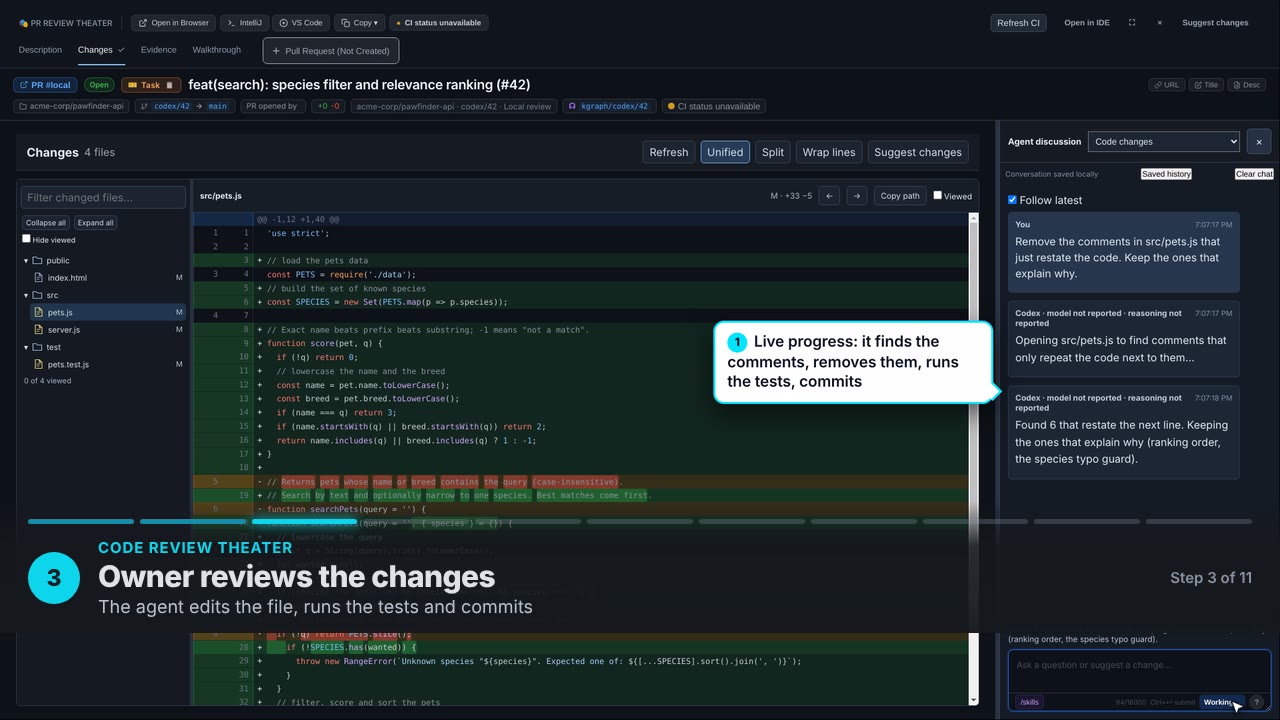The image size is (1280, 720).
Task: Click the Clear chat button
Action: pos(1254,174)
